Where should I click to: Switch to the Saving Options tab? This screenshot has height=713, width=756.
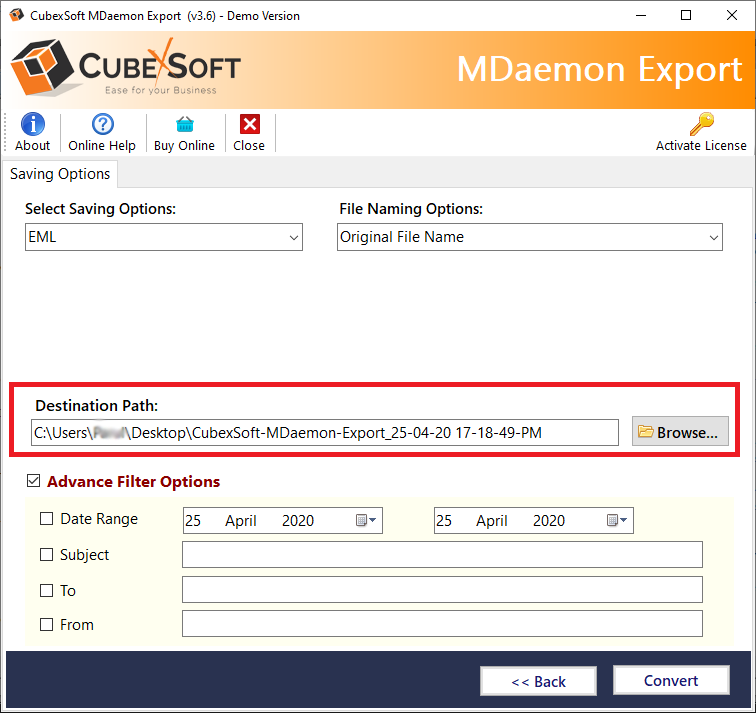click(60, 174)
